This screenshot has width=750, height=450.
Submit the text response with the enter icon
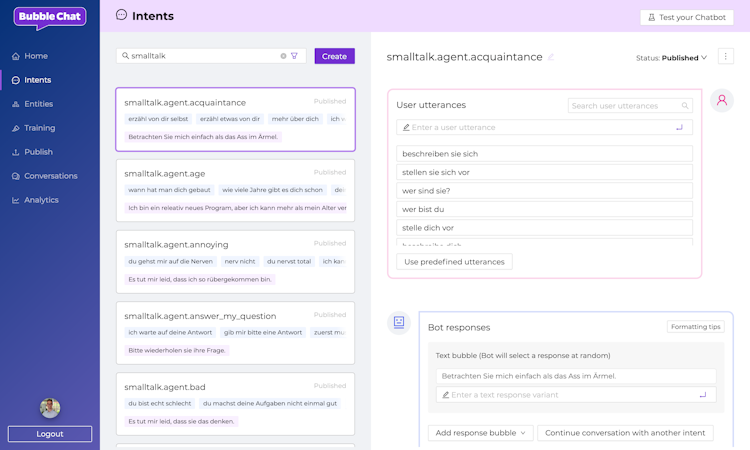click(703, 395)
